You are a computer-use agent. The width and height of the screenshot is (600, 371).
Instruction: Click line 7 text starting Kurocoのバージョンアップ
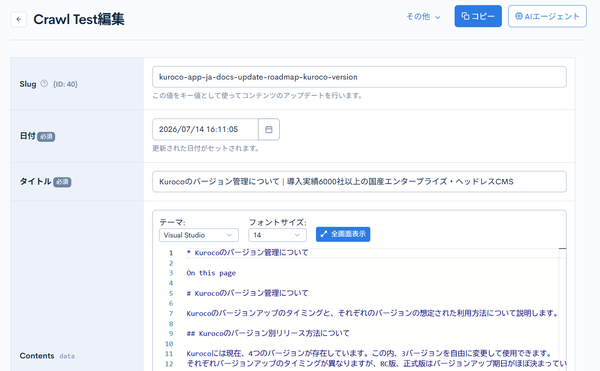pyautogui.click(x=372, y=313)
